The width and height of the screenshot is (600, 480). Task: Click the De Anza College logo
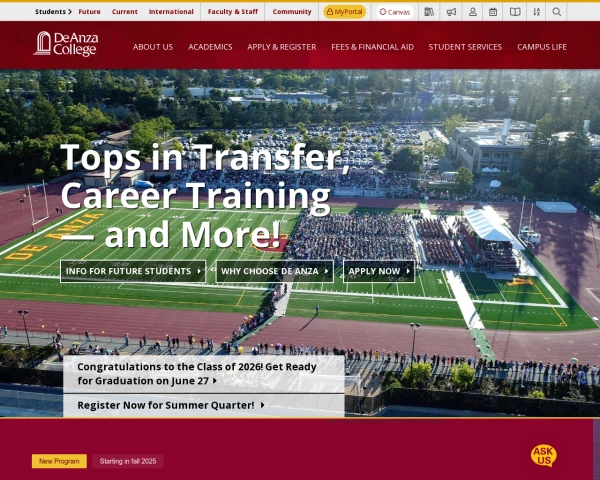66,44
